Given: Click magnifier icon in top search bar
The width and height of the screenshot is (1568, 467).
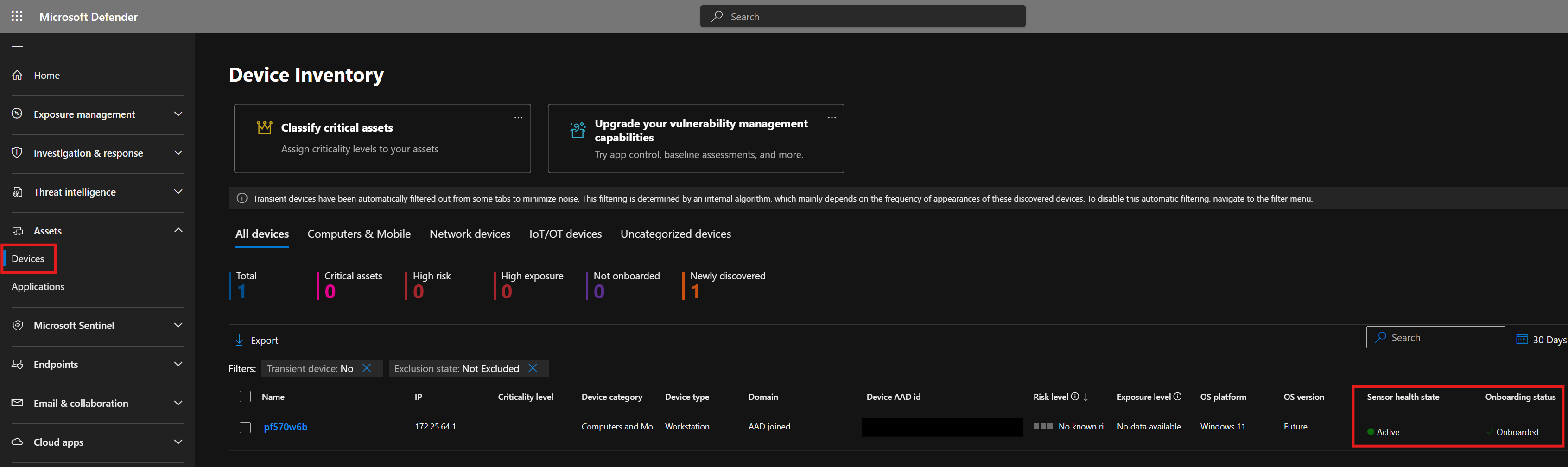Looking at the screenshot, I should pos(717,16).
